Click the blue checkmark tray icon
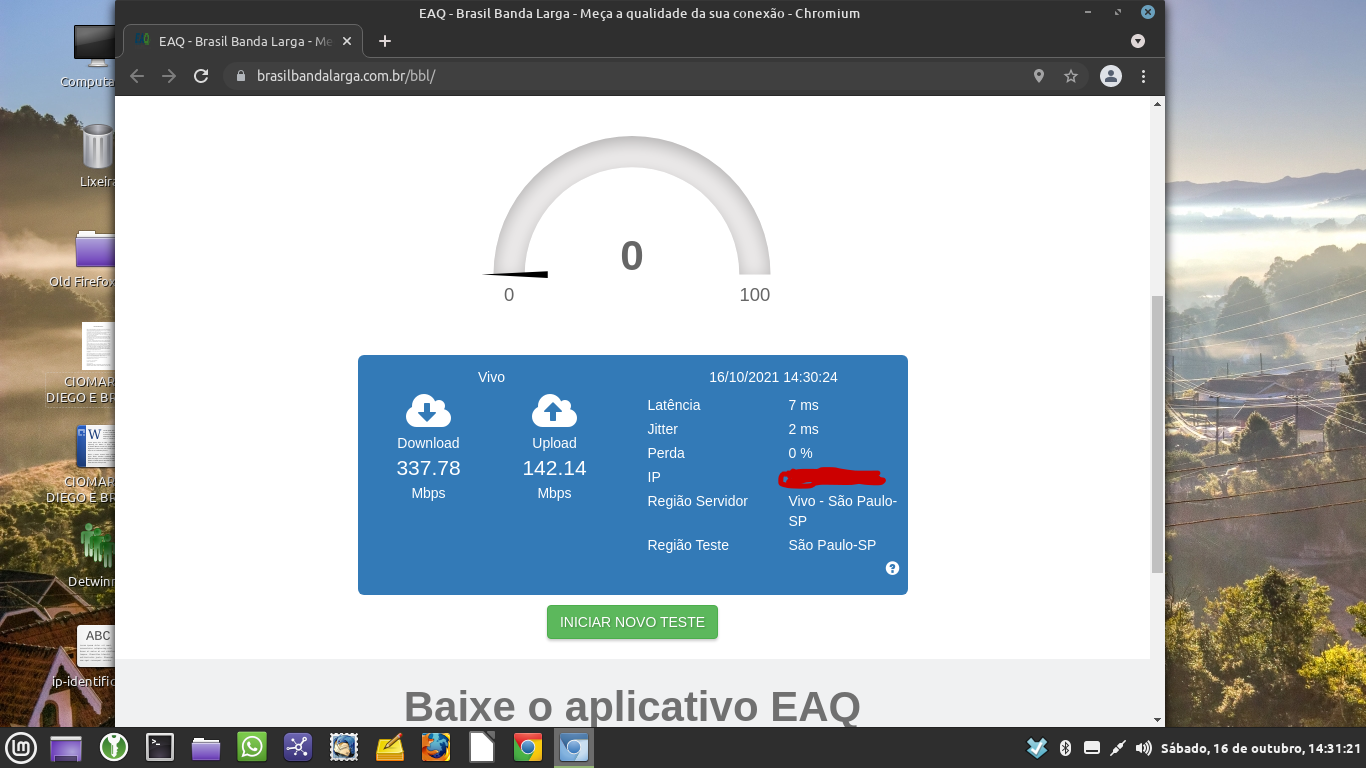Viewport: 1366px width, 768px height. 1037,748
